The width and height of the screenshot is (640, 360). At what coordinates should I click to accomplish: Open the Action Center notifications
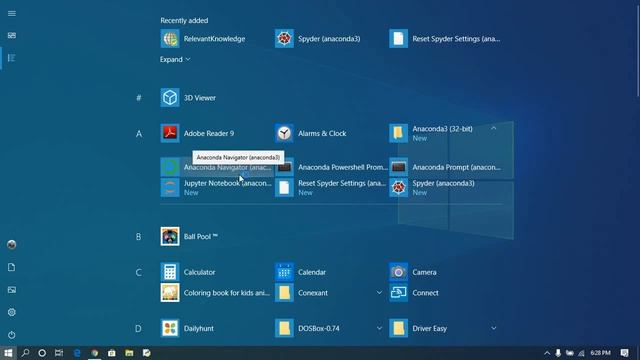coord(624,353)
